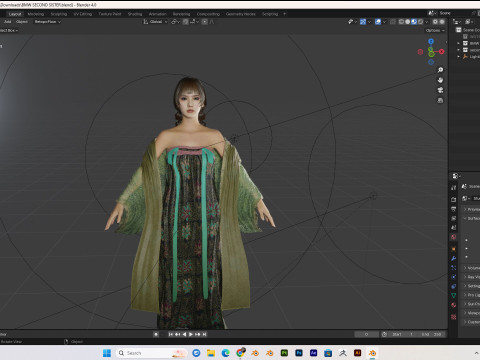Switch to the Texture Paint workspace tab
The width and height of the screenshot is (480, 360).
click(x=110, y=14)
